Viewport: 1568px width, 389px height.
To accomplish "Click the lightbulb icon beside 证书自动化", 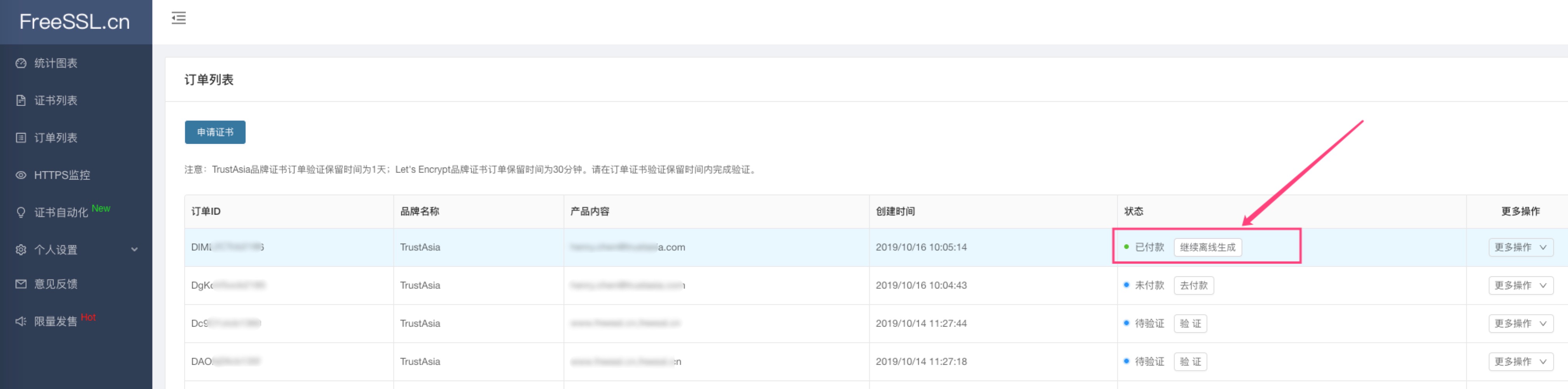I will point(21,212).
